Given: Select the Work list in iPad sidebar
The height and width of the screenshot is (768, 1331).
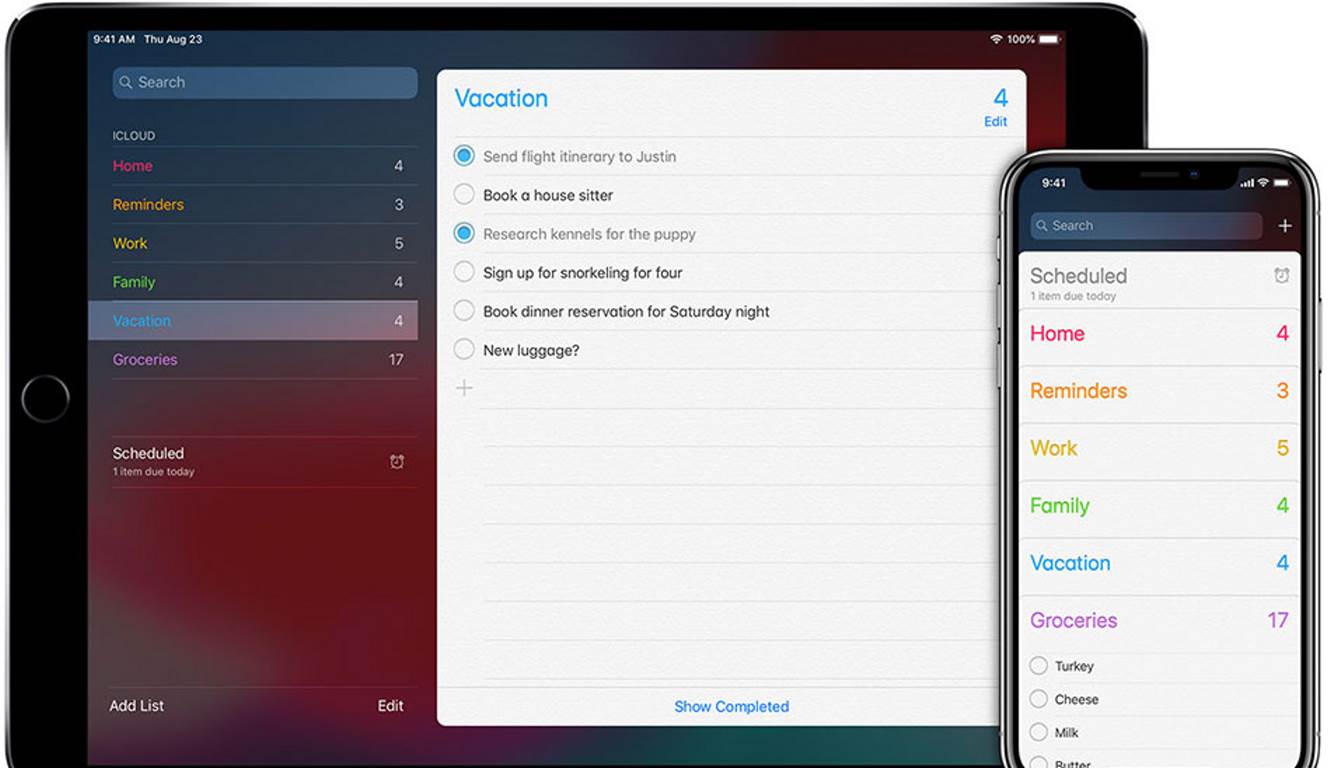Looking at the screenshot, I should coord(130,244).
